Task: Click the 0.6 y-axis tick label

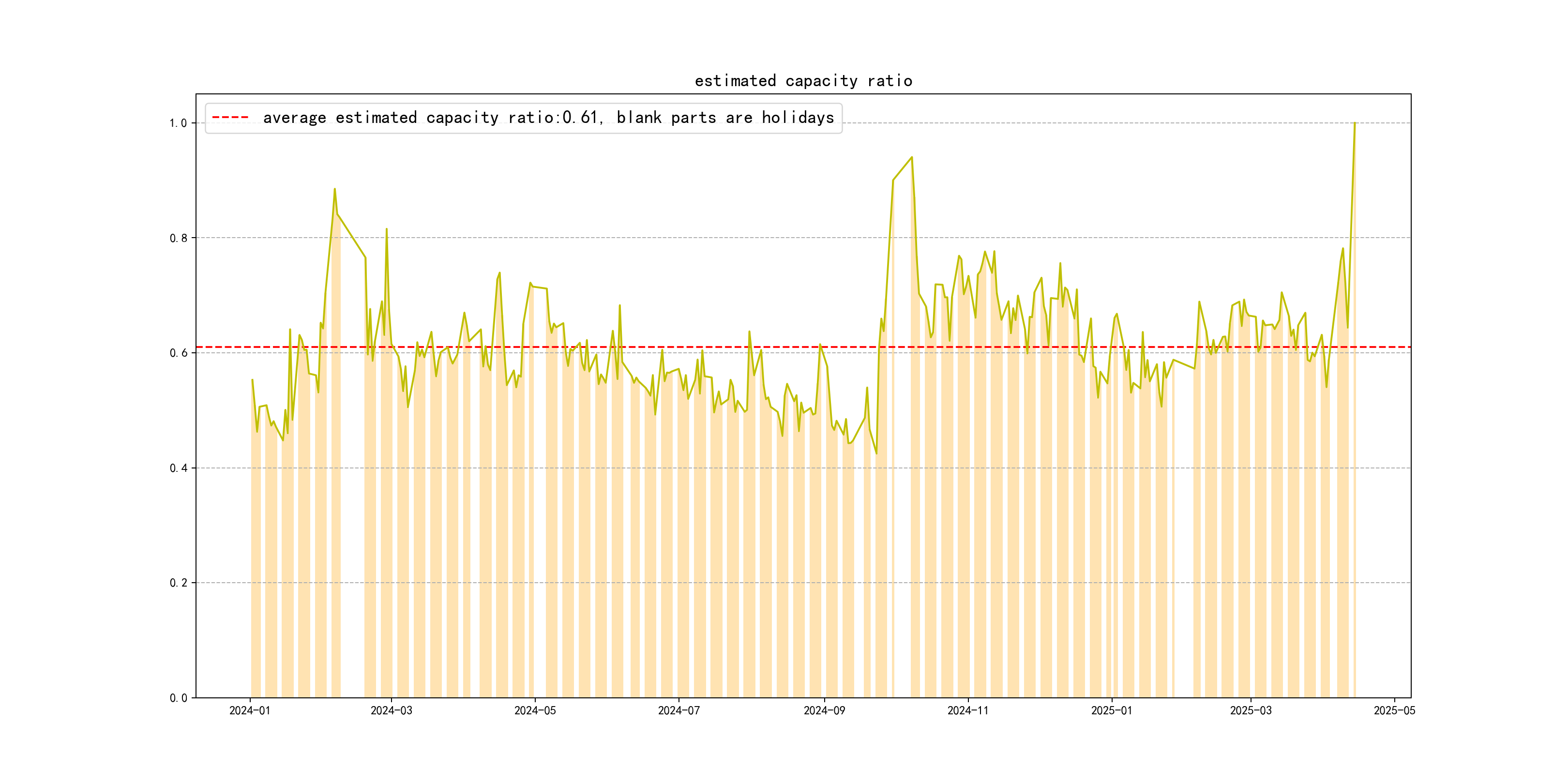Action: [178, 353]
